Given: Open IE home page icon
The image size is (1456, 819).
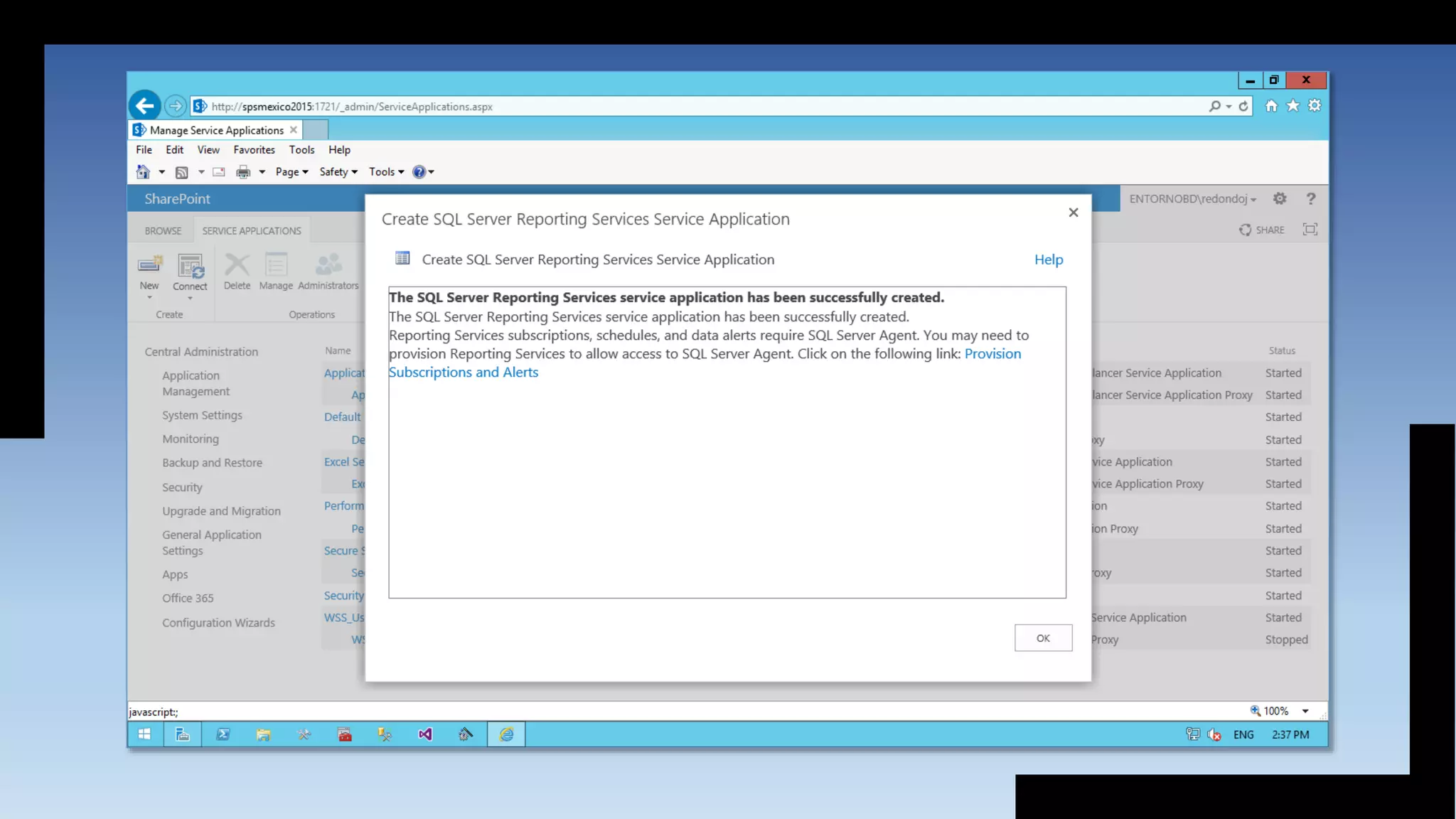Looking at the screenshot, I should (x=1271, y=106).
